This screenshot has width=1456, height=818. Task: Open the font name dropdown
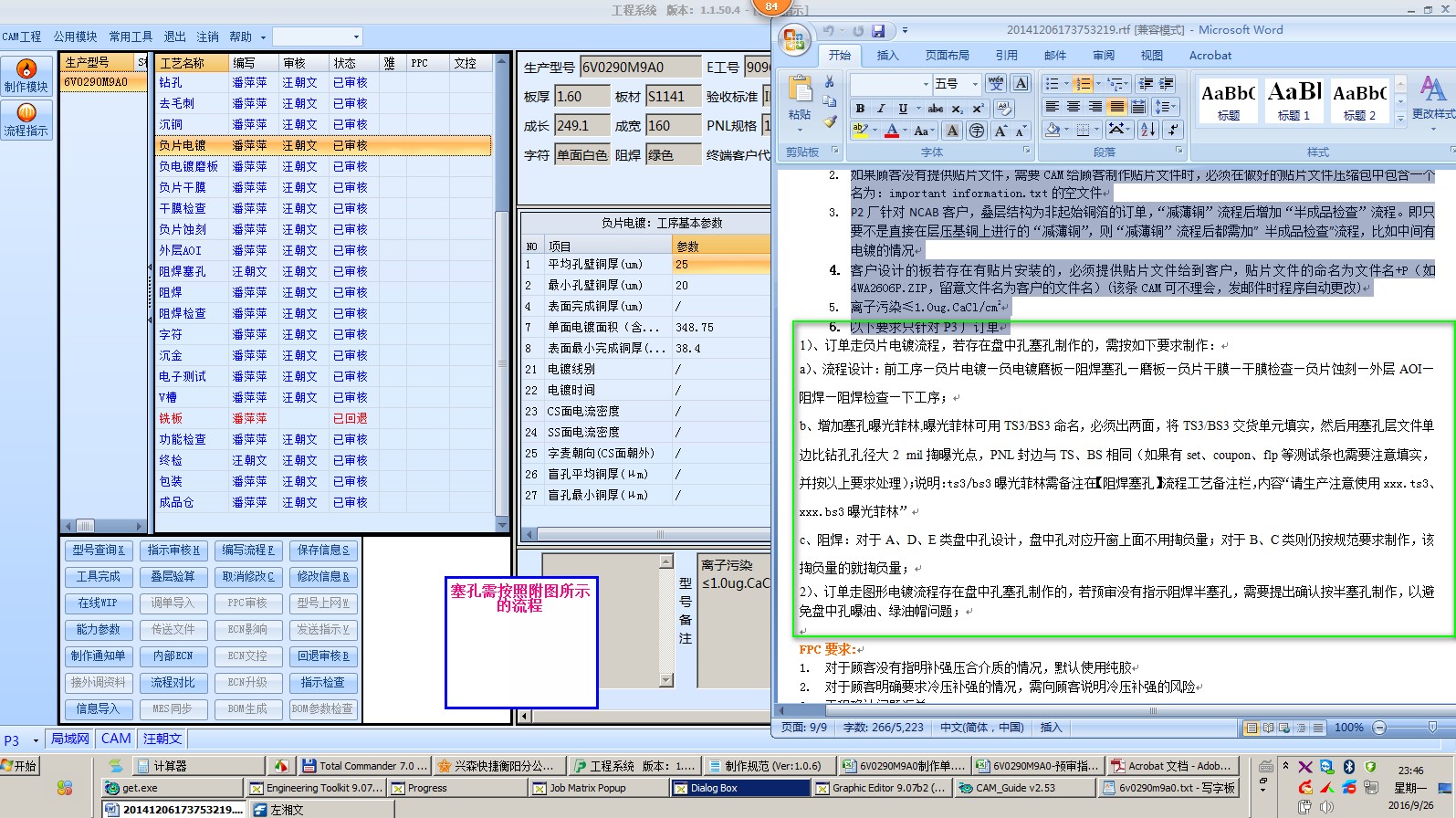(925, 84)
